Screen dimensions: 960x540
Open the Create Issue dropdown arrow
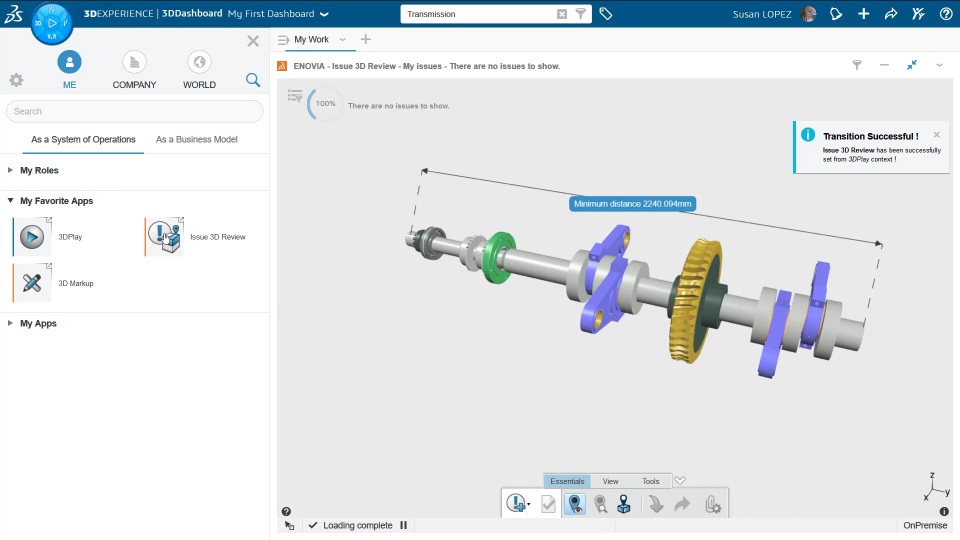coord(529,505)
